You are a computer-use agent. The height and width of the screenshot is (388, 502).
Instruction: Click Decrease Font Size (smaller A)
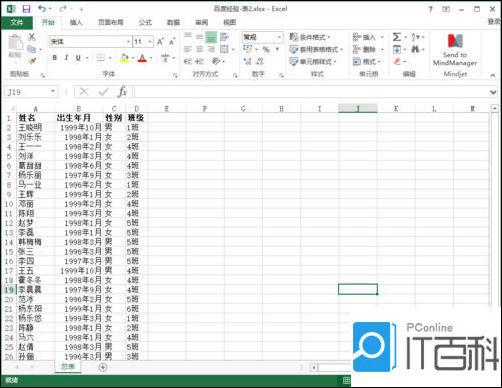coord(172,42)
